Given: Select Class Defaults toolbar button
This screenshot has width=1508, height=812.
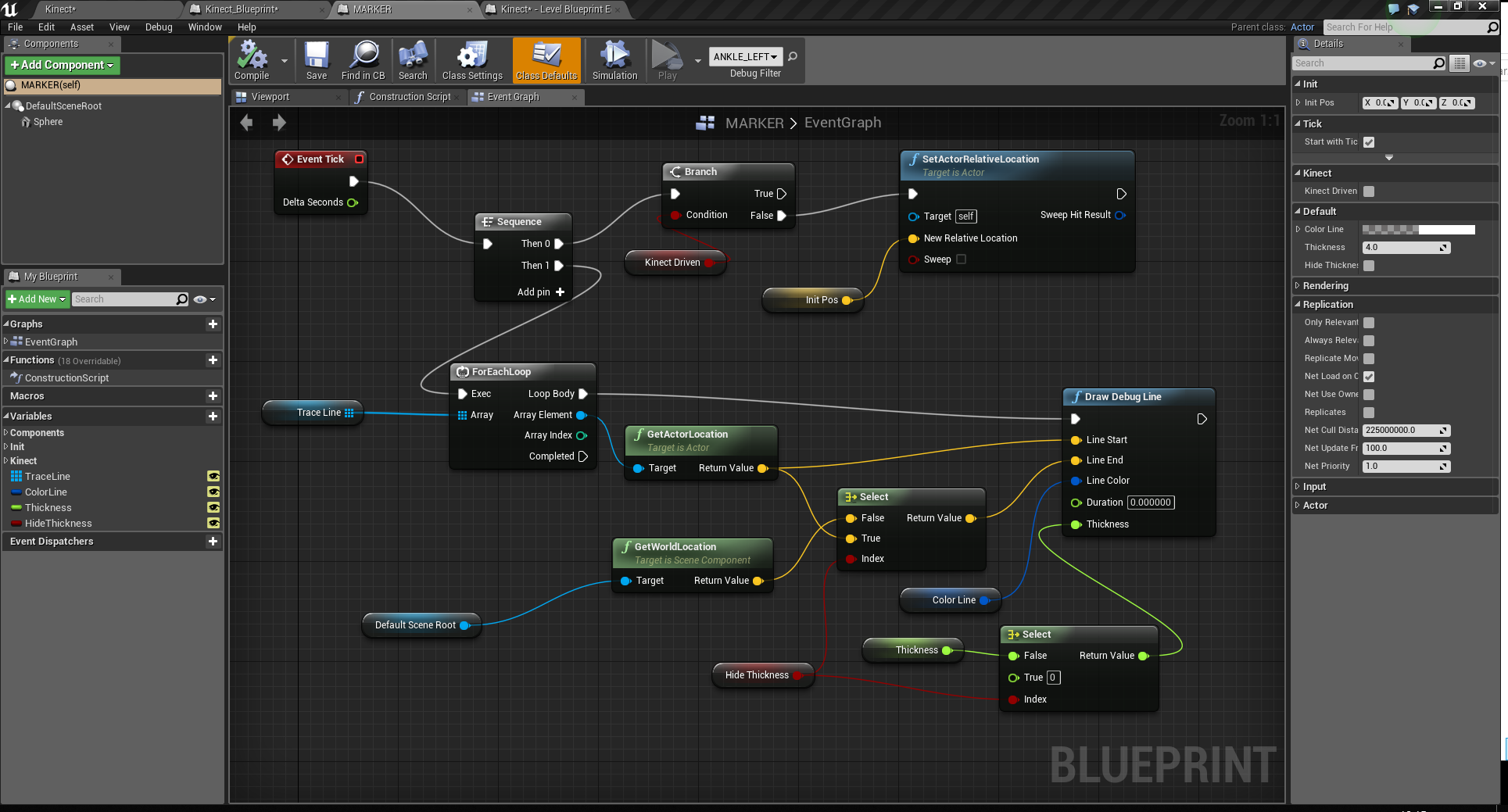Looking at the screenshot, I should pyautogui.click(x=546, y=60).
